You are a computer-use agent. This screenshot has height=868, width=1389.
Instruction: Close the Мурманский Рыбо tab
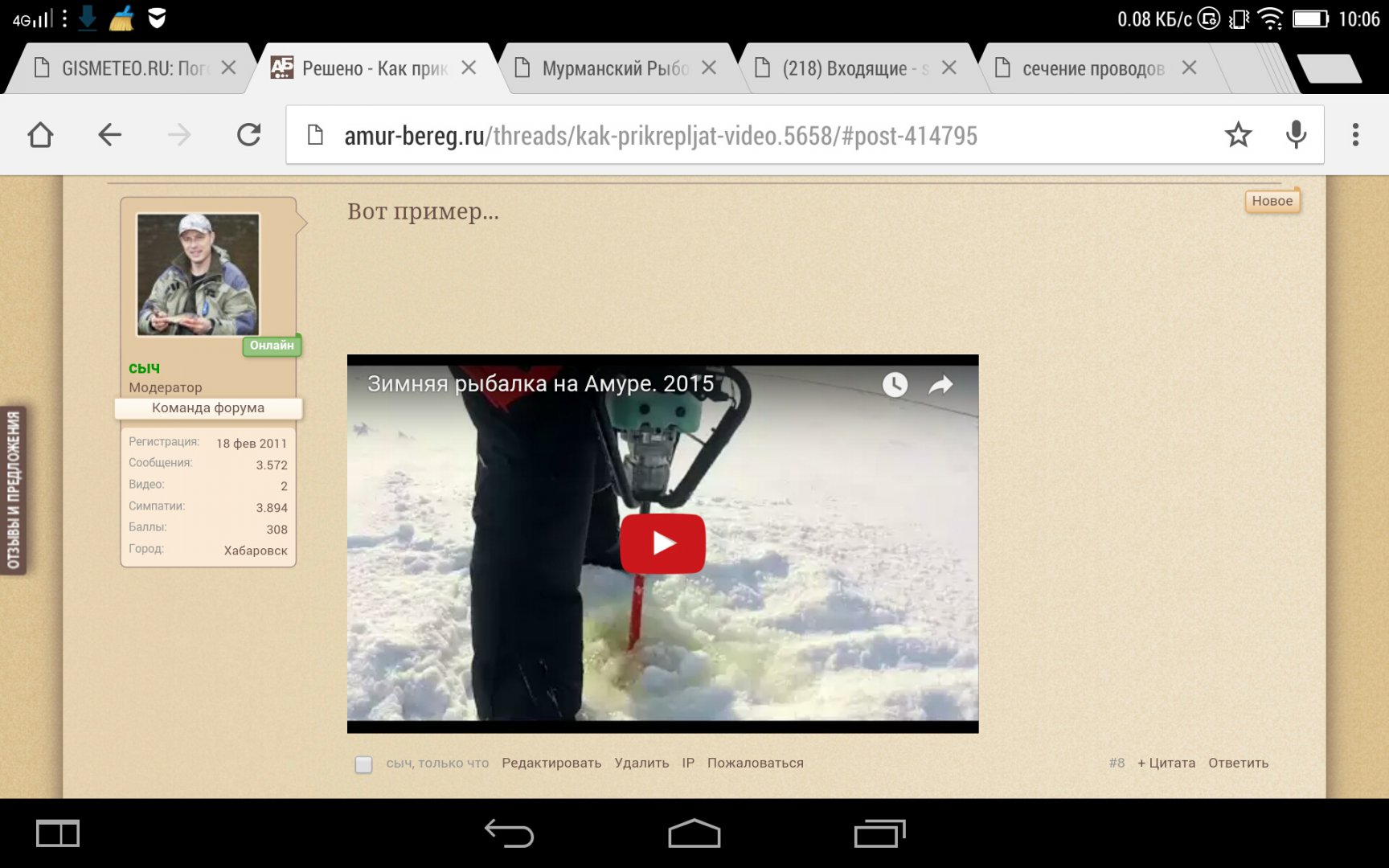click(x=708, y=68)
